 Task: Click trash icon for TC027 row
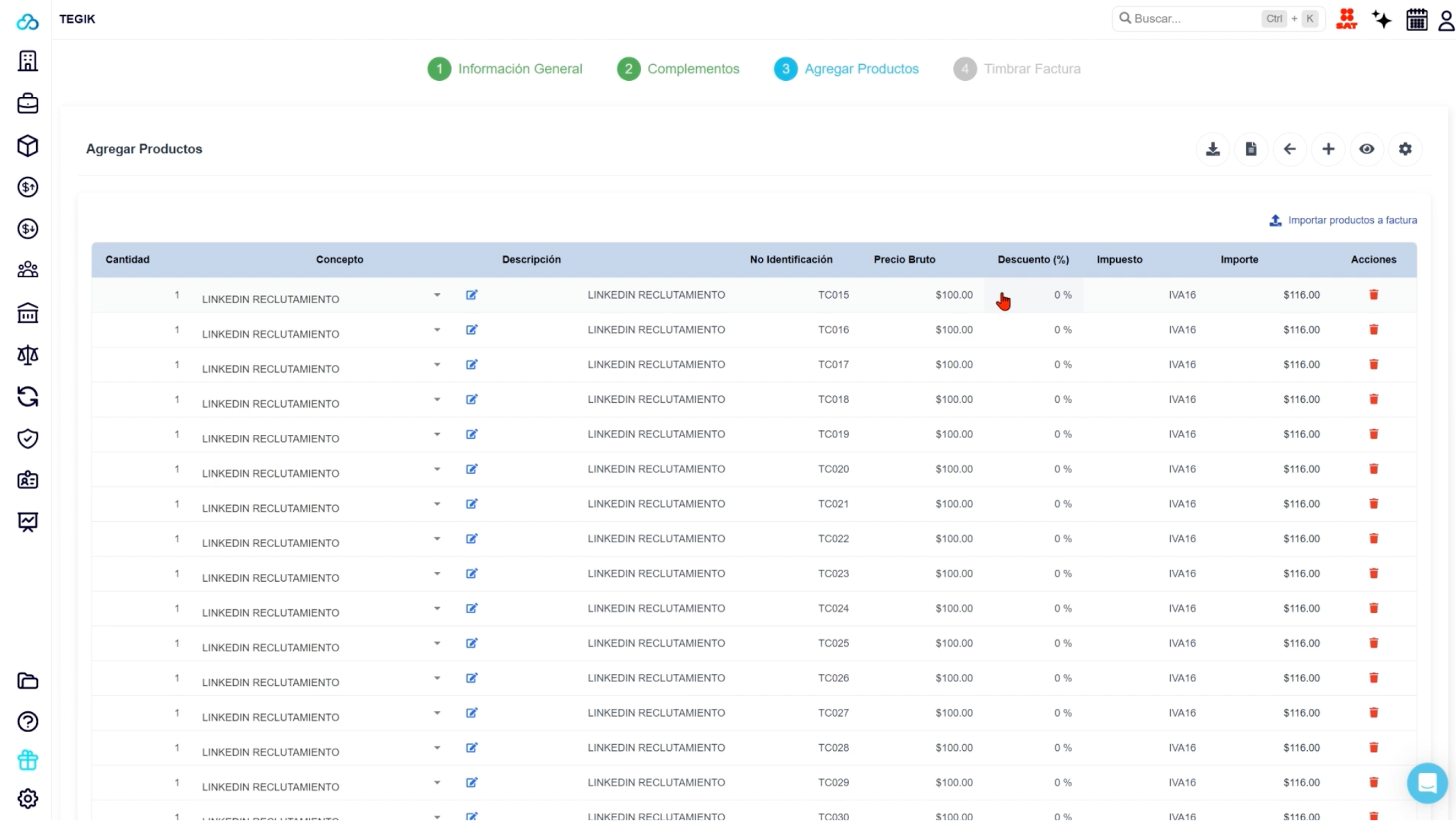point(1374,713)
